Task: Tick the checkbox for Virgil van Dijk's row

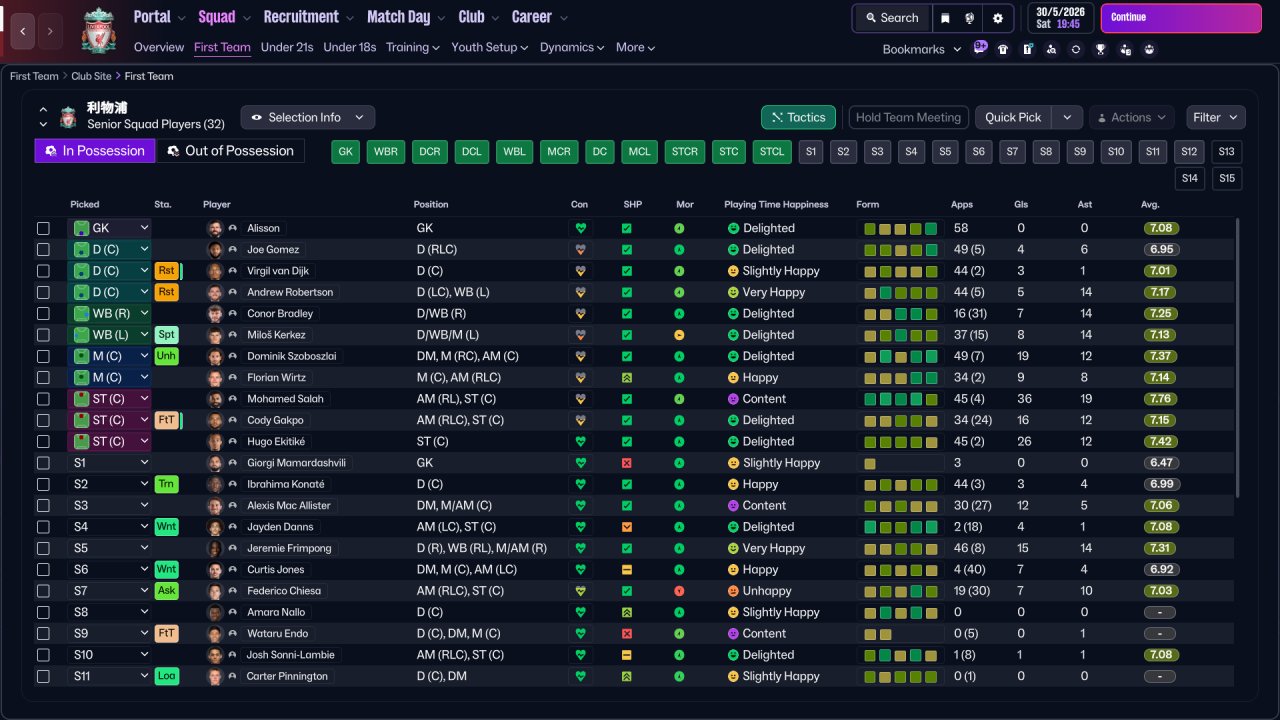Action: click(43, 271)
